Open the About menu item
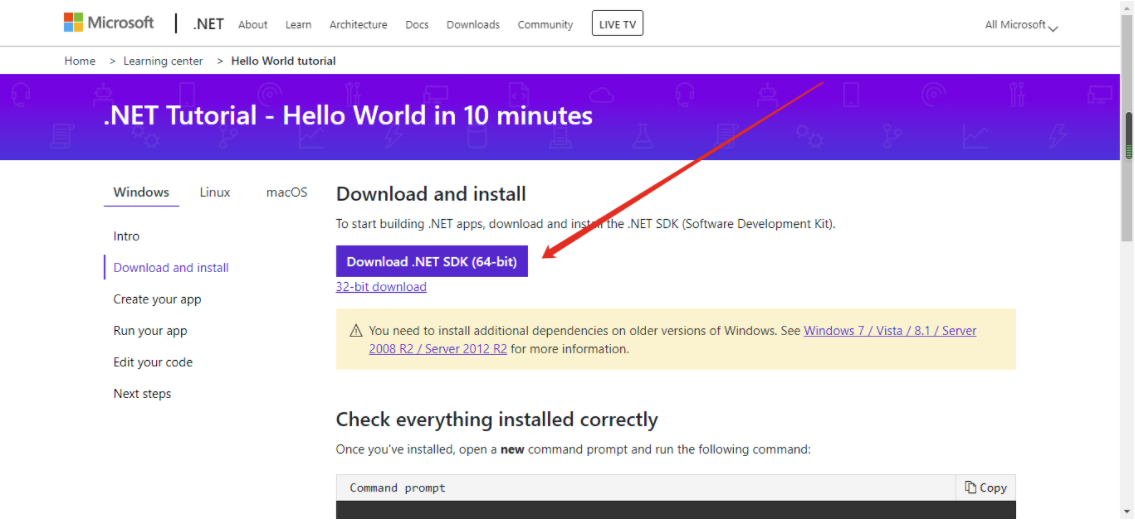Screen dimensions: 1135x520 click(x=253, y=25)
